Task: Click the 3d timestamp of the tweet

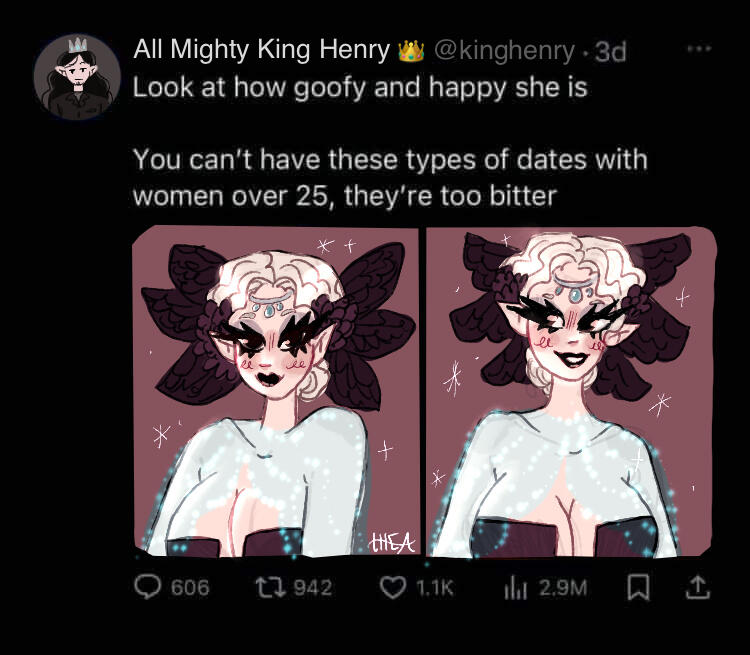Action: point(610,50)
